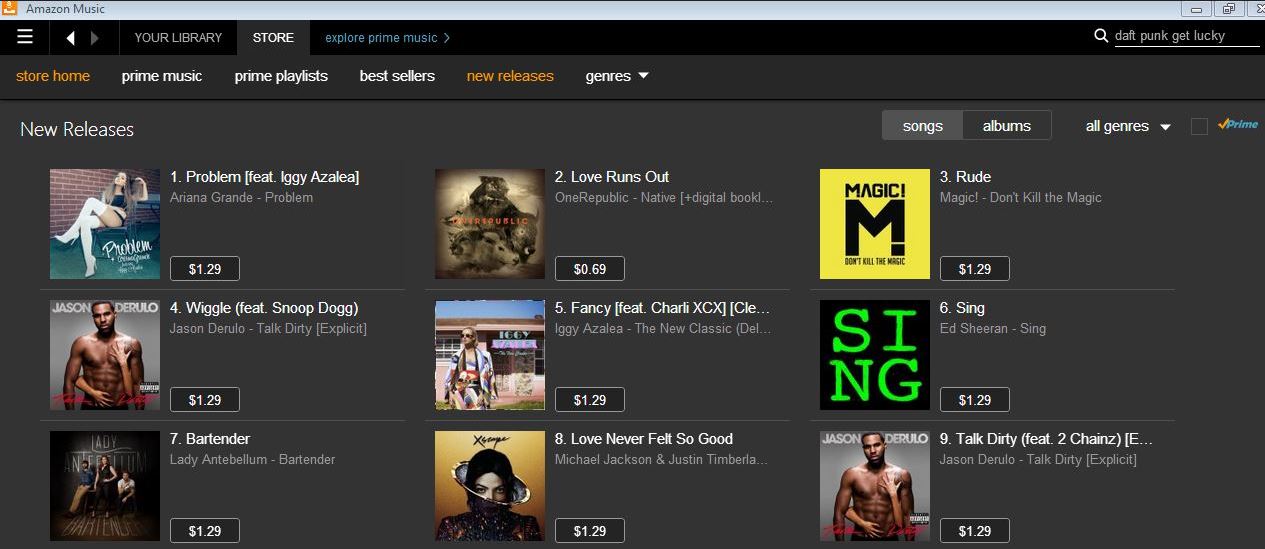Open new releases section
The height and width of the screenshot is (549, 1265).
tap(510, 76)
